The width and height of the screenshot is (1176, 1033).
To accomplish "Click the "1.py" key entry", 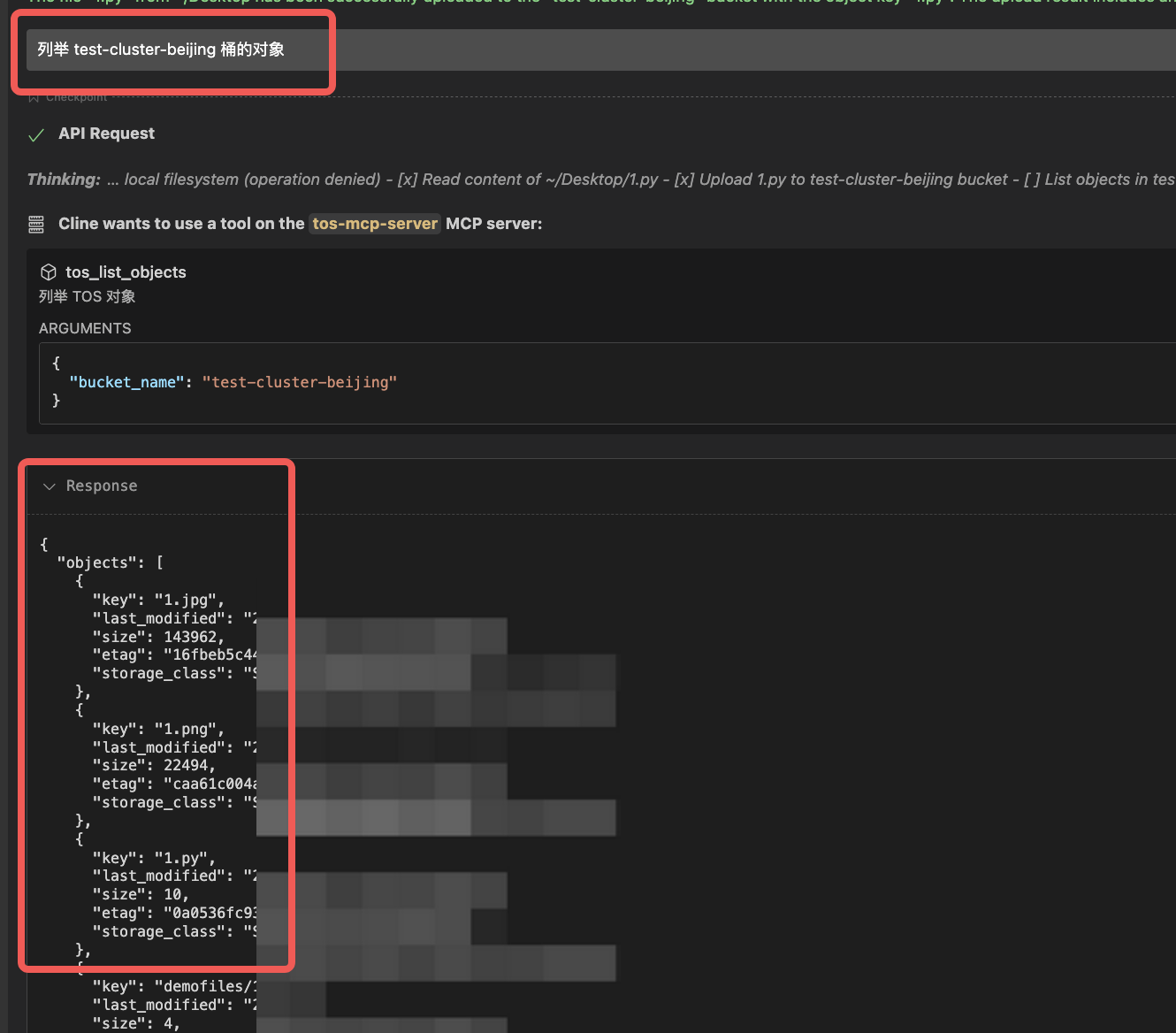I will (184, 858).
